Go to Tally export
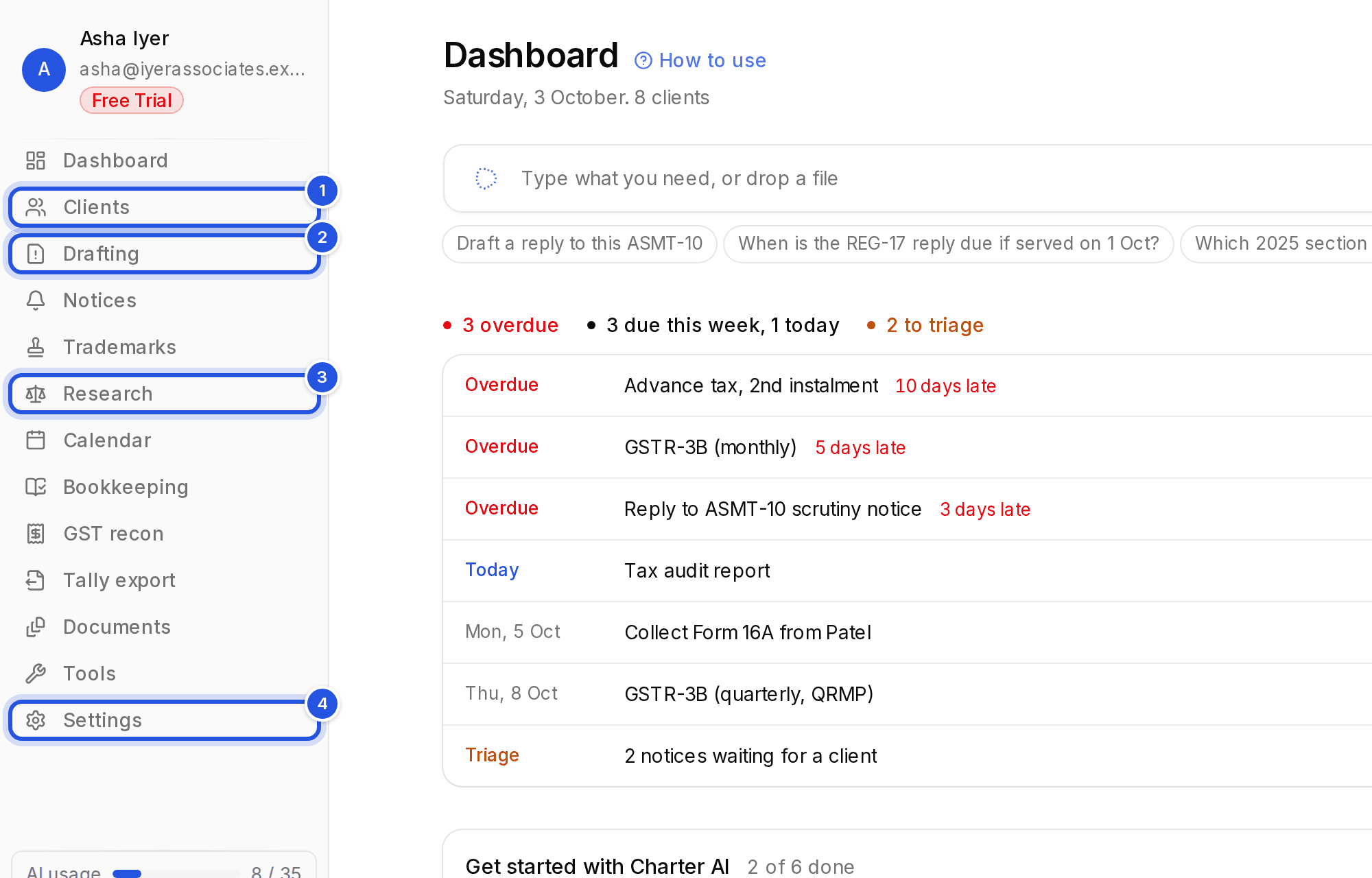This screenshot has width=1372, height=878. coord(165,580)
